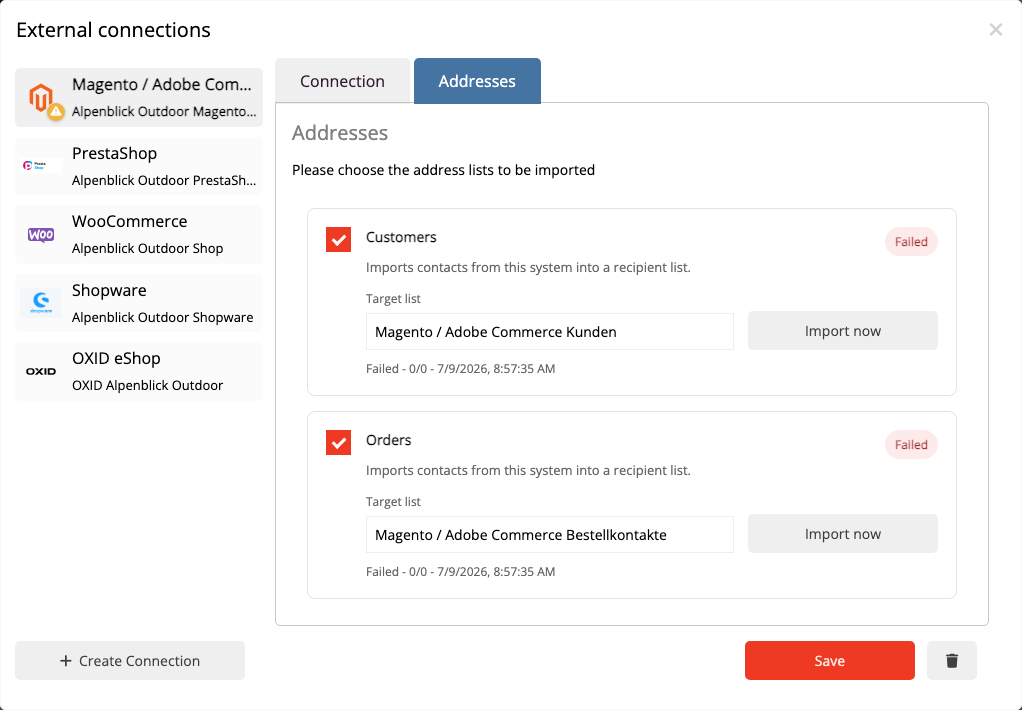The image size is (1022, 710).
Task: Delete connection with the trash icon
Action: (952, 660)
